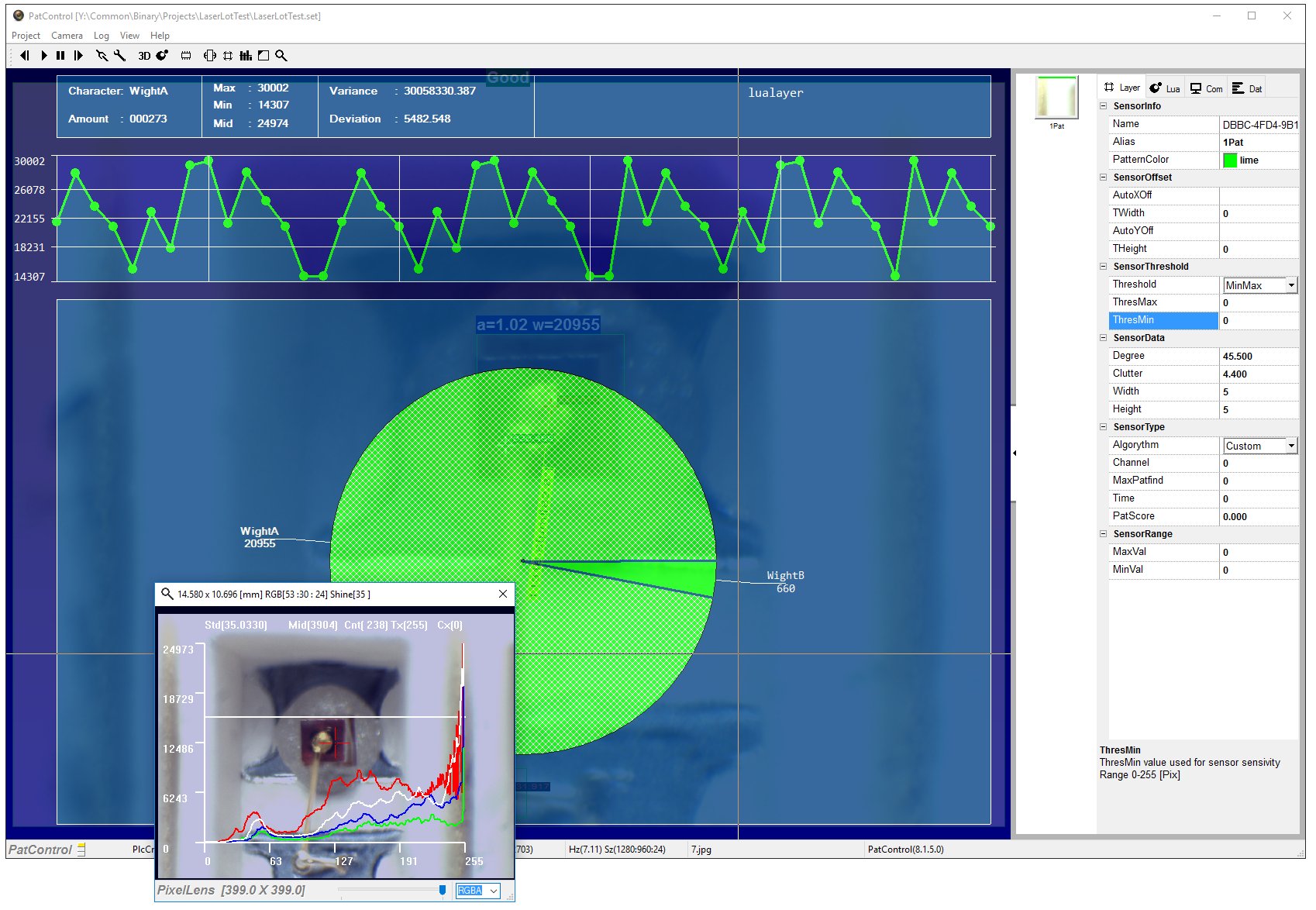Open the Log menu
Screen dimensions: 1316x910
[102, 36]
